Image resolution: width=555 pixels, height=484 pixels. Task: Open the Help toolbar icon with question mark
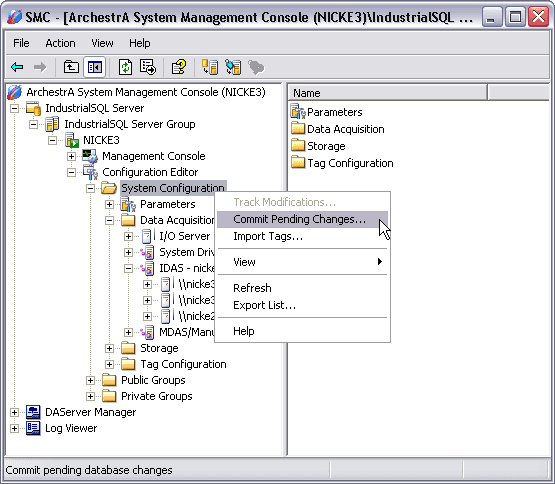pos(179,67)
